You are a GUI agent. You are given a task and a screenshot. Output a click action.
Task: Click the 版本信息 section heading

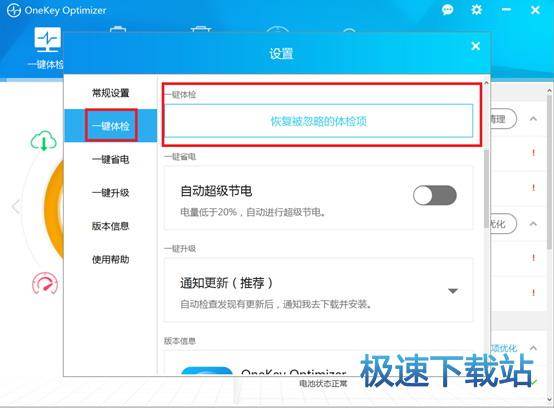[180, 341]
